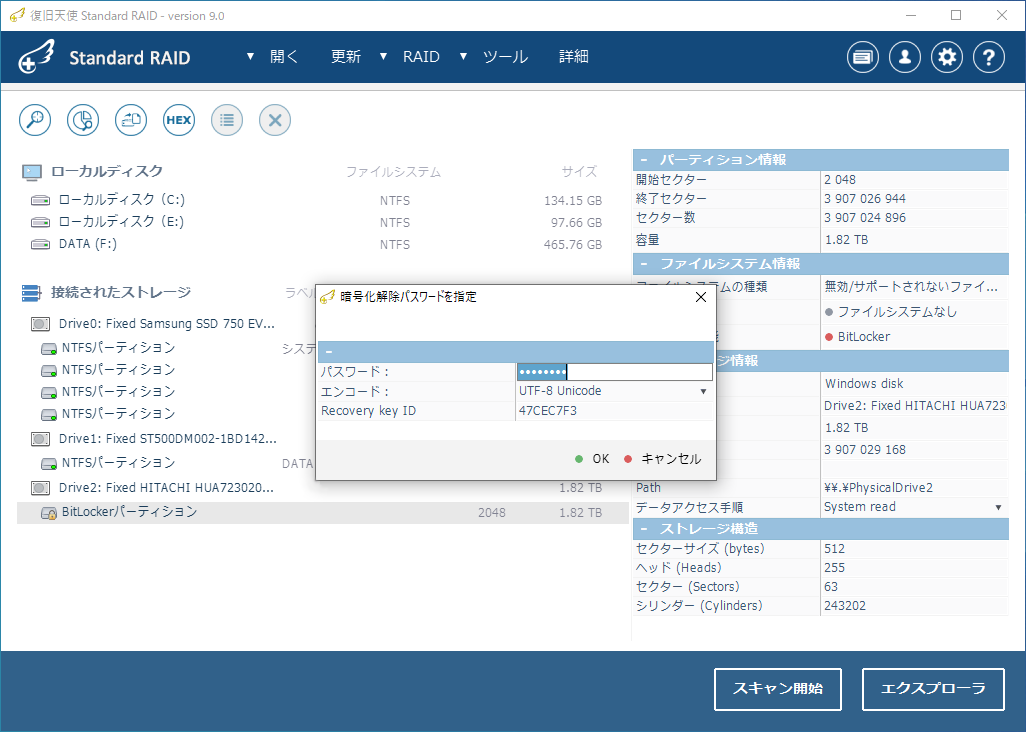
Task: Select the BitLockerパーティション row
Action: tap(323, 513)
